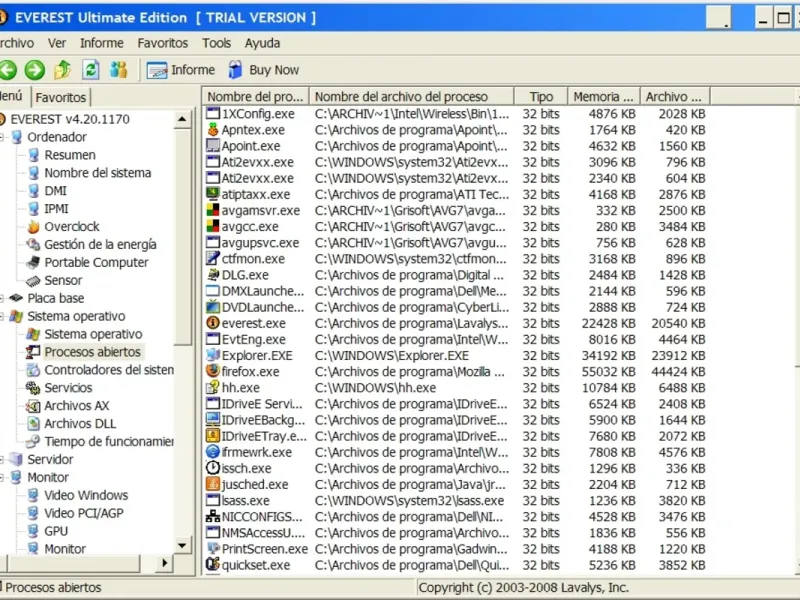Click the issch.exe clock icon
Viewport: 800px width, 600px height.
[213, 468]
